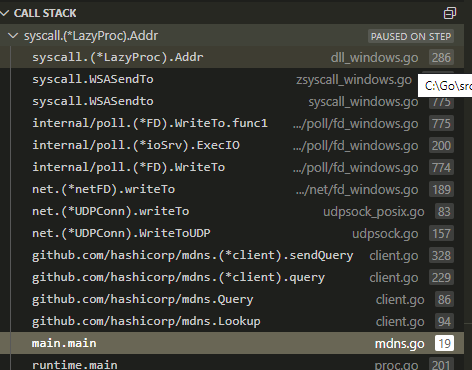Click line number badge 189
472x370 pixels.
point(441,189)
